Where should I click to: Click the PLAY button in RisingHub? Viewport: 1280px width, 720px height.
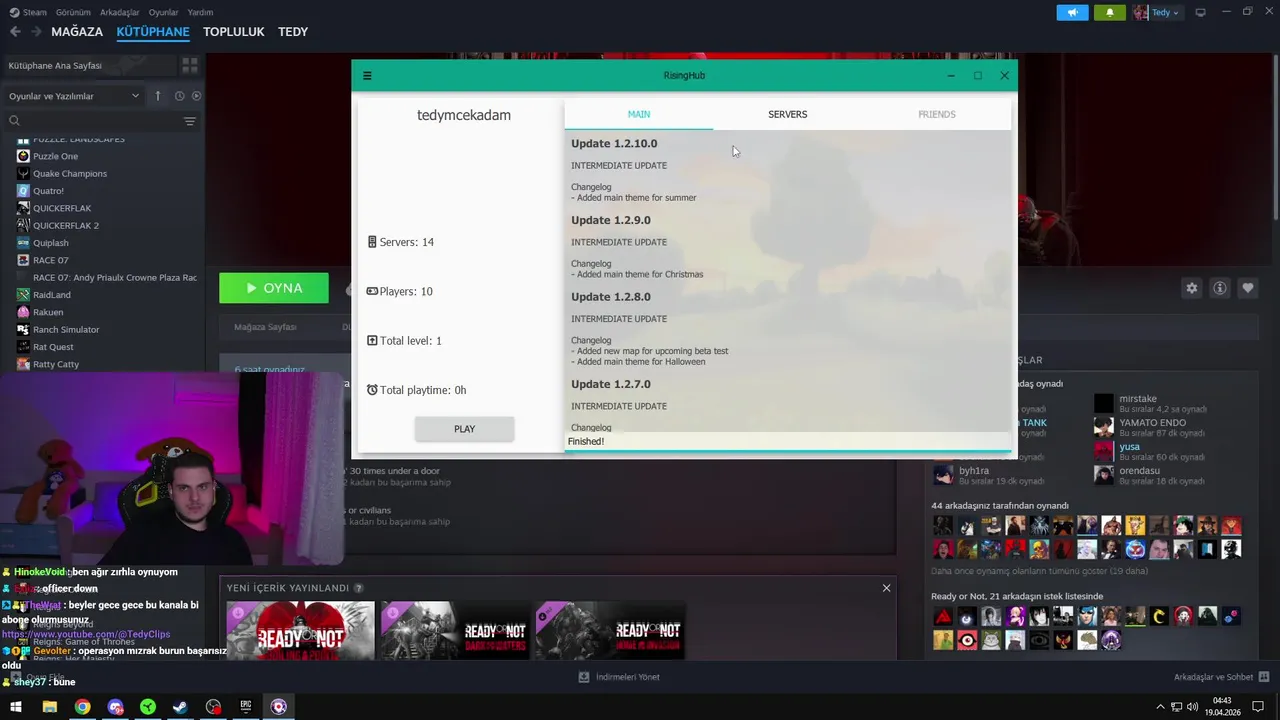464,429
